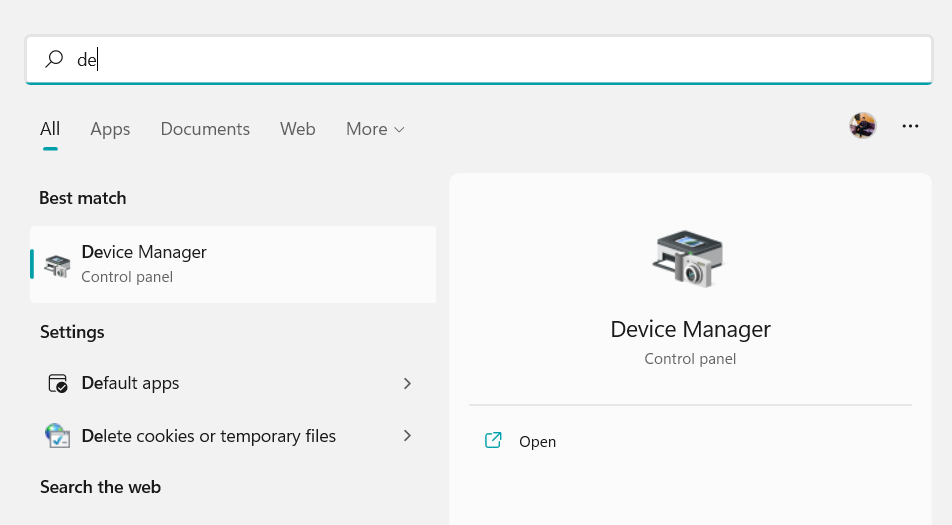The image size is (952, 525).
Task: Open the three-dot options menu
Action: click(910, 126)
